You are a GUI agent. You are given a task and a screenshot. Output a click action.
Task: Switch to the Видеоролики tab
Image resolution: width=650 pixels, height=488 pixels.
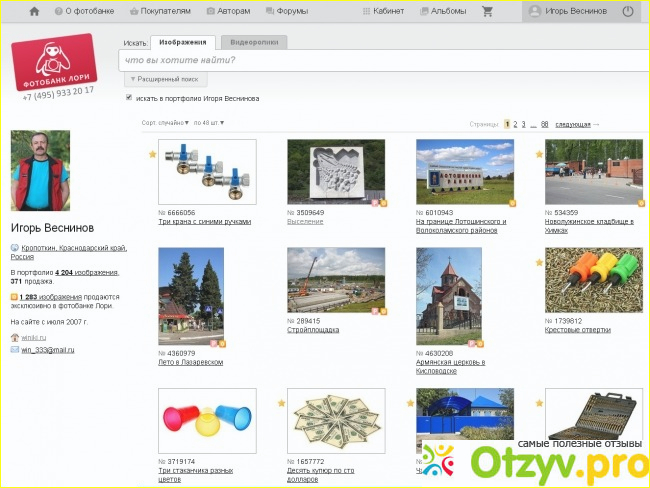[254, 43]
